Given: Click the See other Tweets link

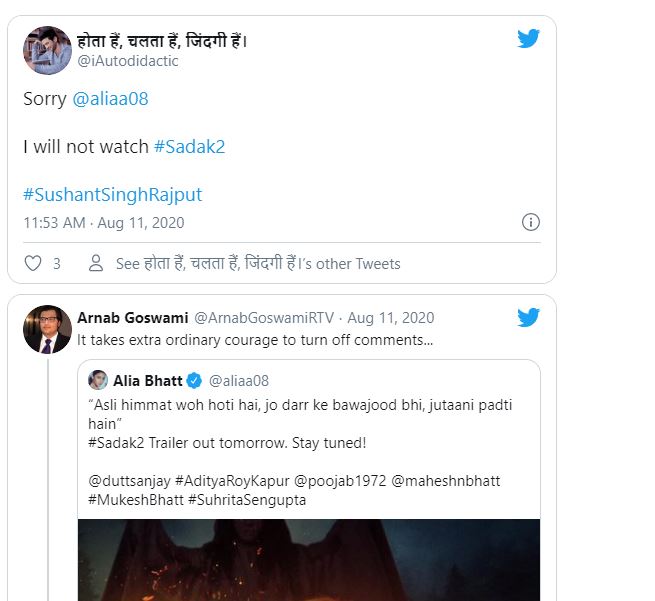Looking at the screenshot, I should click(x=258, y=264).
